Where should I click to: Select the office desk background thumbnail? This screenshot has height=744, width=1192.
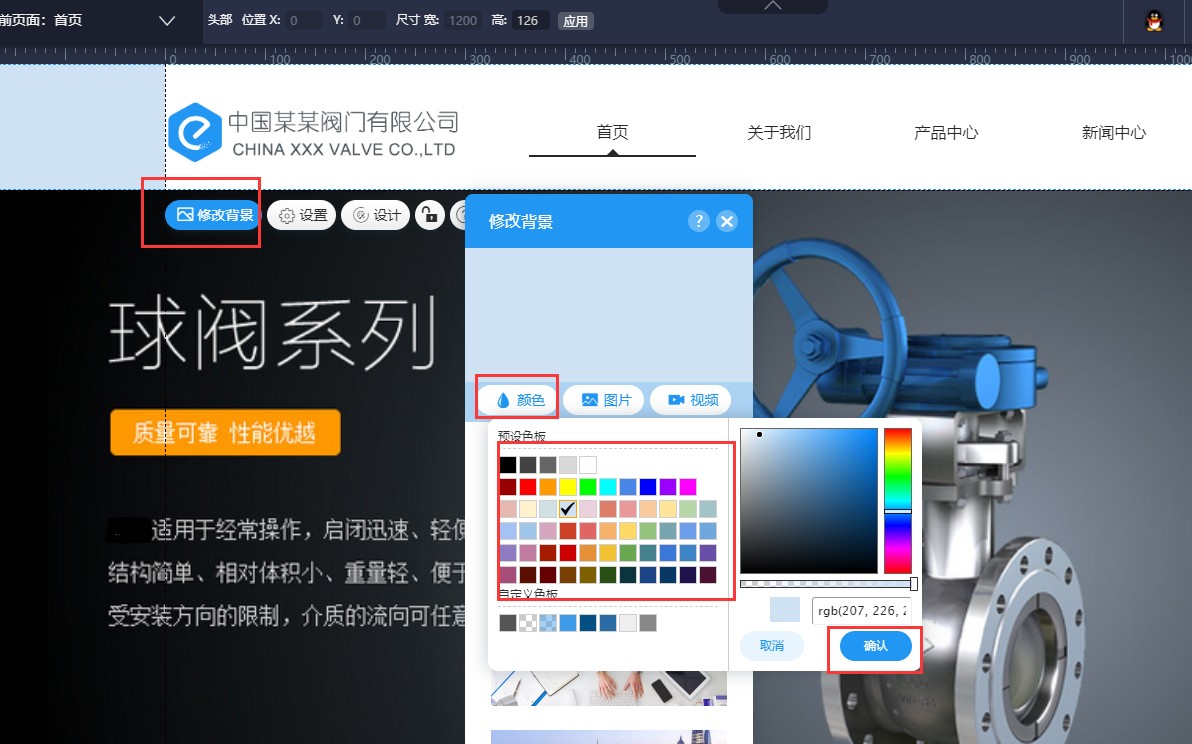tap(609, 689)
